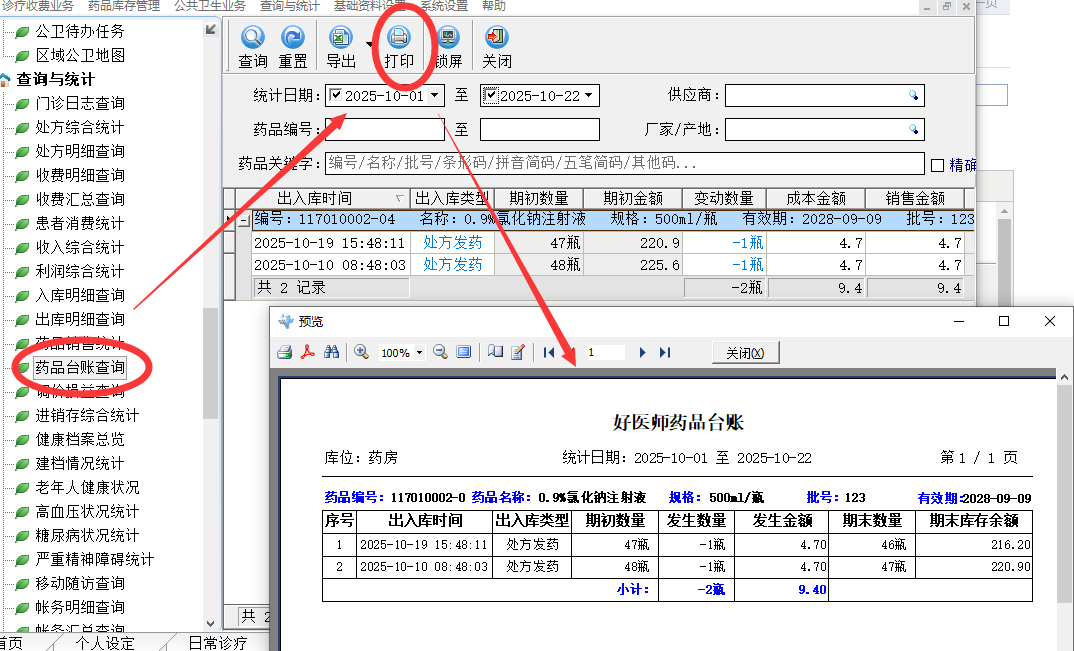Click the 导出 Excel export icon
Image resolution: width=1074 pixels, height=651 pixels.
coord(342,47)
